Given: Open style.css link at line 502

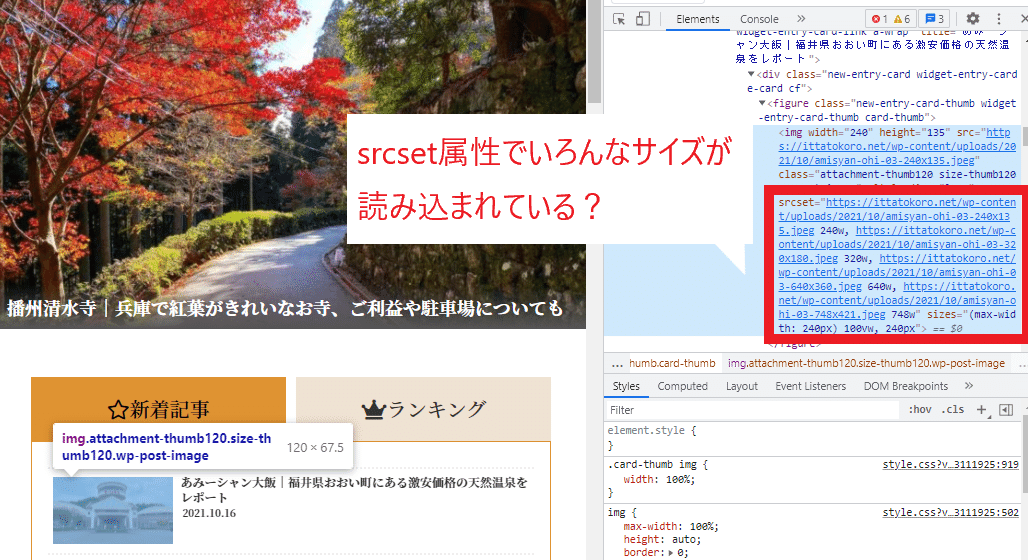Looking at the screenshot, I should 950,512.
